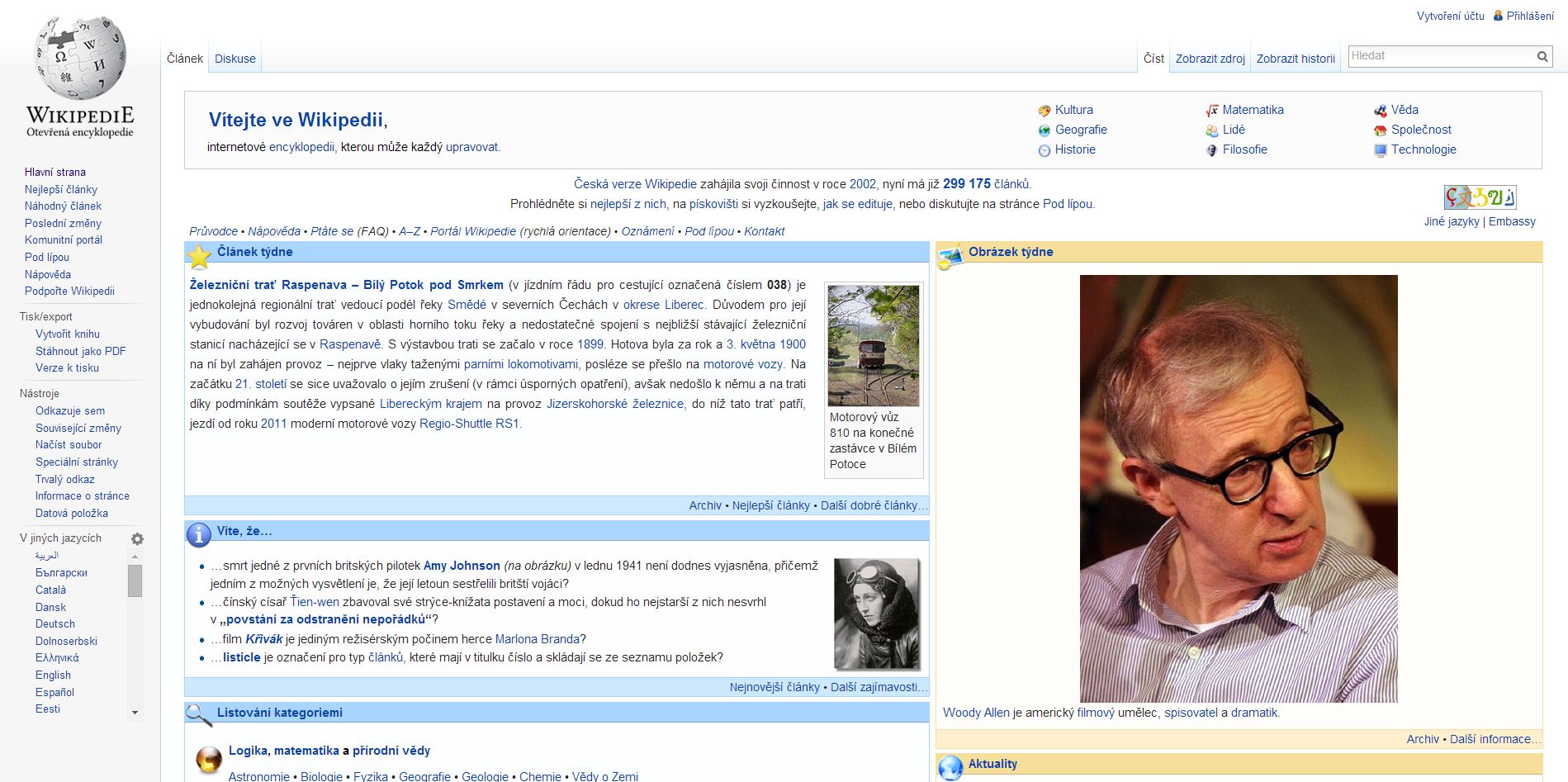Click the Kultura portal icon

tap(1045, 111)
